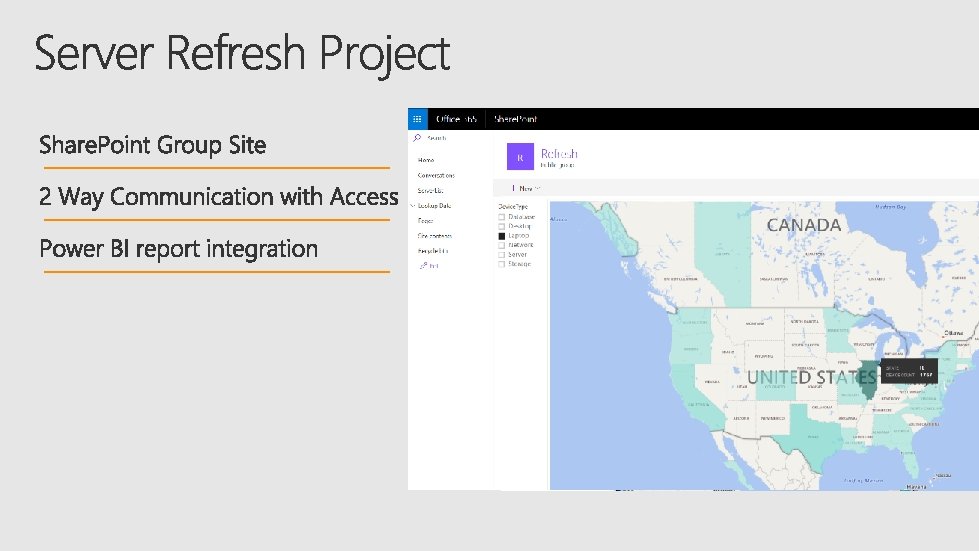Click the SharePoint header title
This screenshot has width=979, height=551.
point(515,119)
